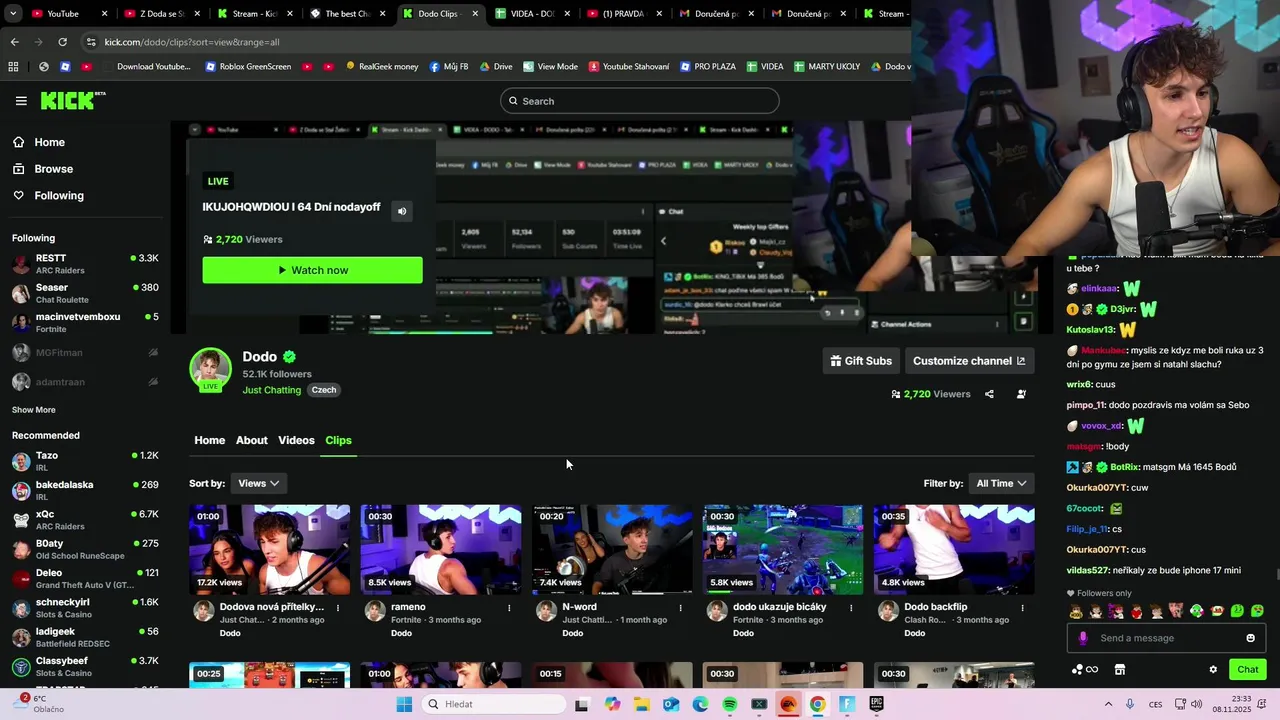1280x720 pixels.
Task: Open Following in the sidebar
Action: tap(59, 196)
